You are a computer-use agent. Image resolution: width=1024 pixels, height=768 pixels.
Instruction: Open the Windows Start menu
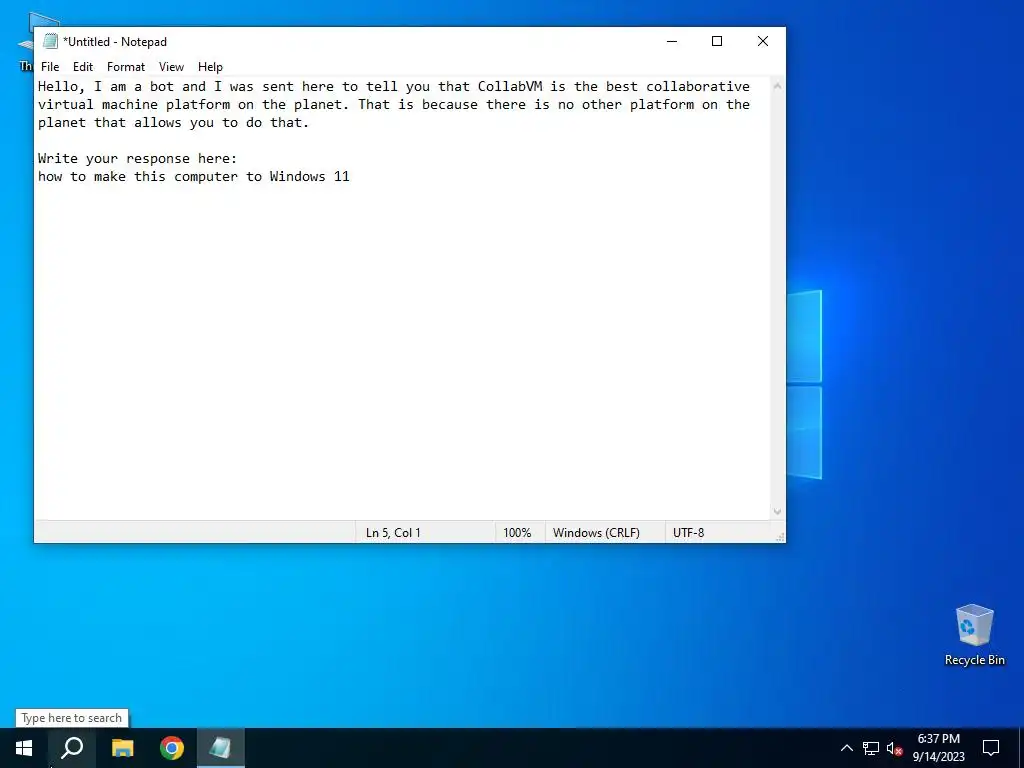[x=24, y=748]
